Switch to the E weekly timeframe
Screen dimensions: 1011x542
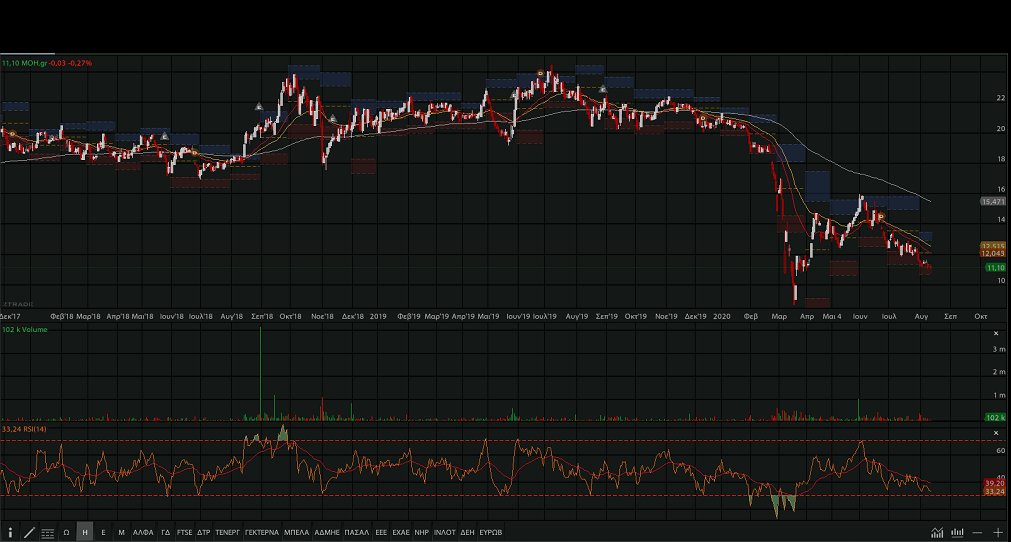click(x=103, y=533)
